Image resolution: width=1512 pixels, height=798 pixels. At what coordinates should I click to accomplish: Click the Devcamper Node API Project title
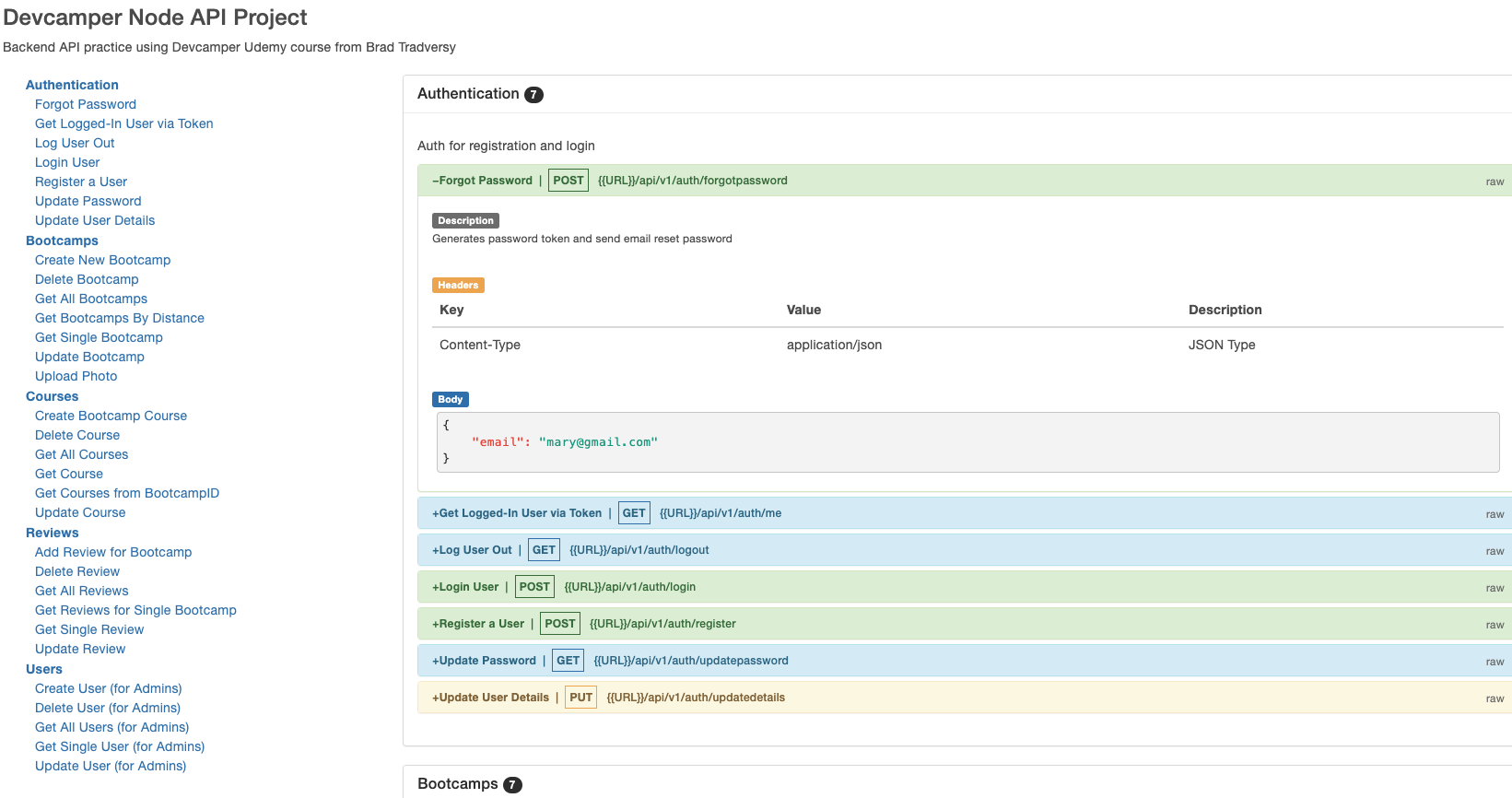[156, 18]
